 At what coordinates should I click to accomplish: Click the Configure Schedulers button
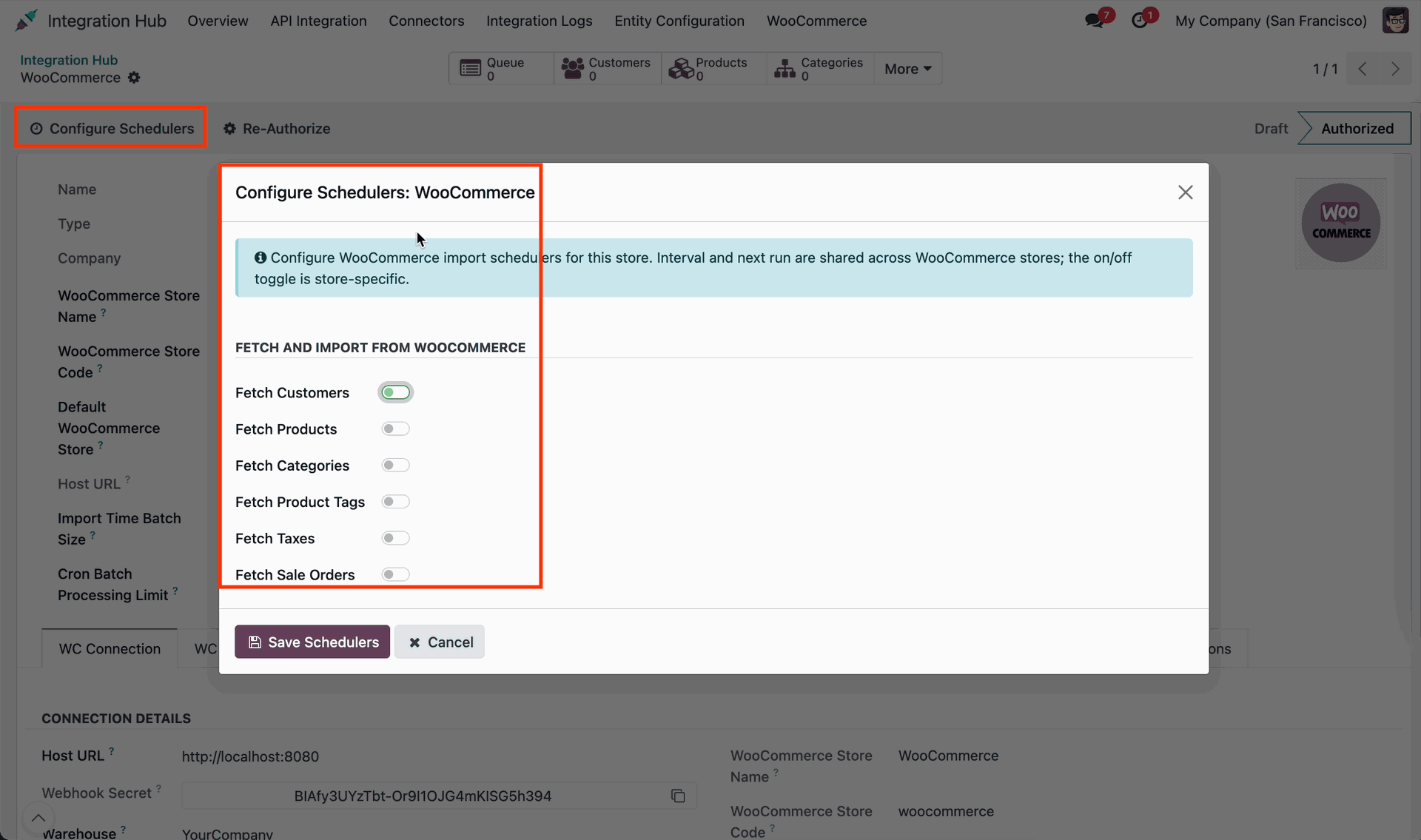(x=112, y=128)
